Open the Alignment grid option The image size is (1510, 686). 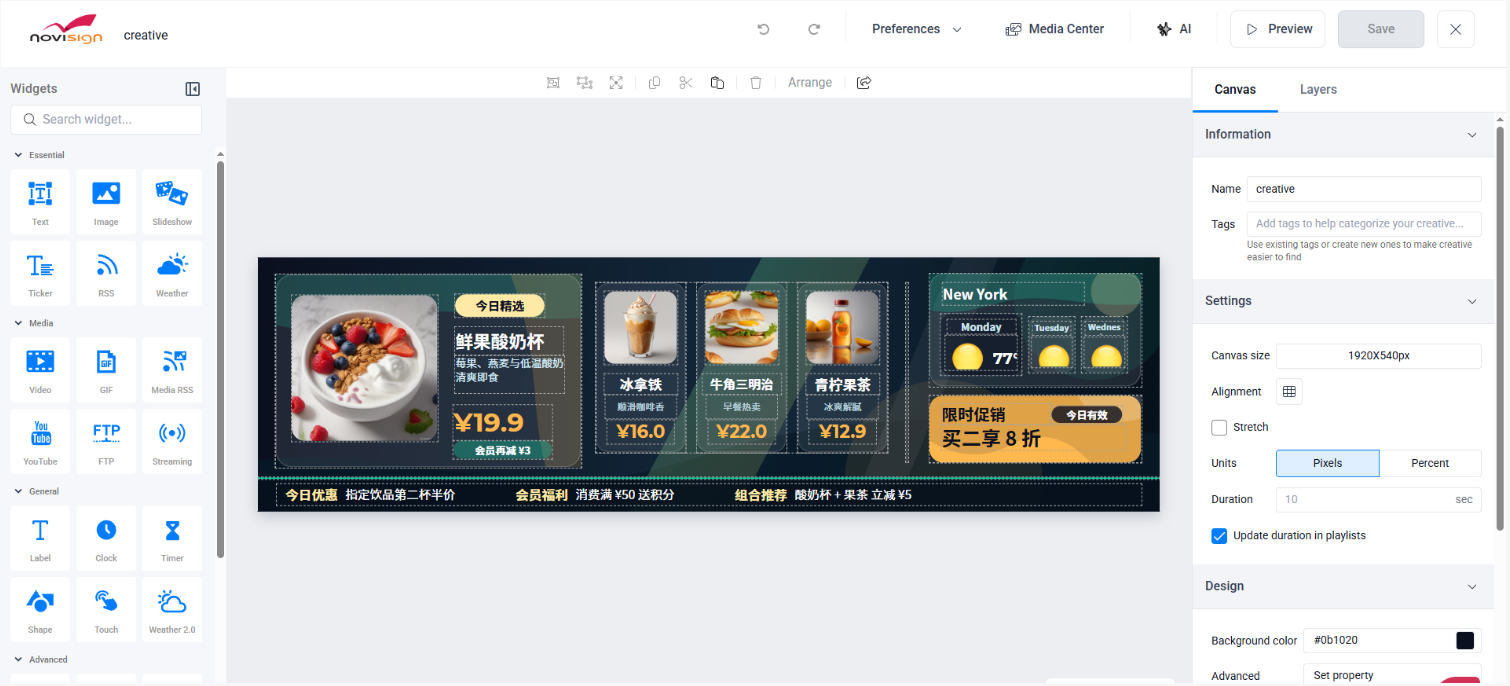(x=1289, y=392)
